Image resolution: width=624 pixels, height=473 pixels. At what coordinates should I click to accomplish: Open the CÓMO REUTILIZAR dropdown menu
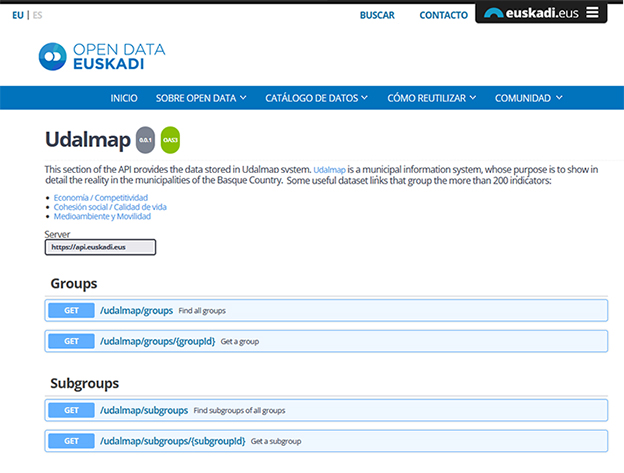(431, 98)
